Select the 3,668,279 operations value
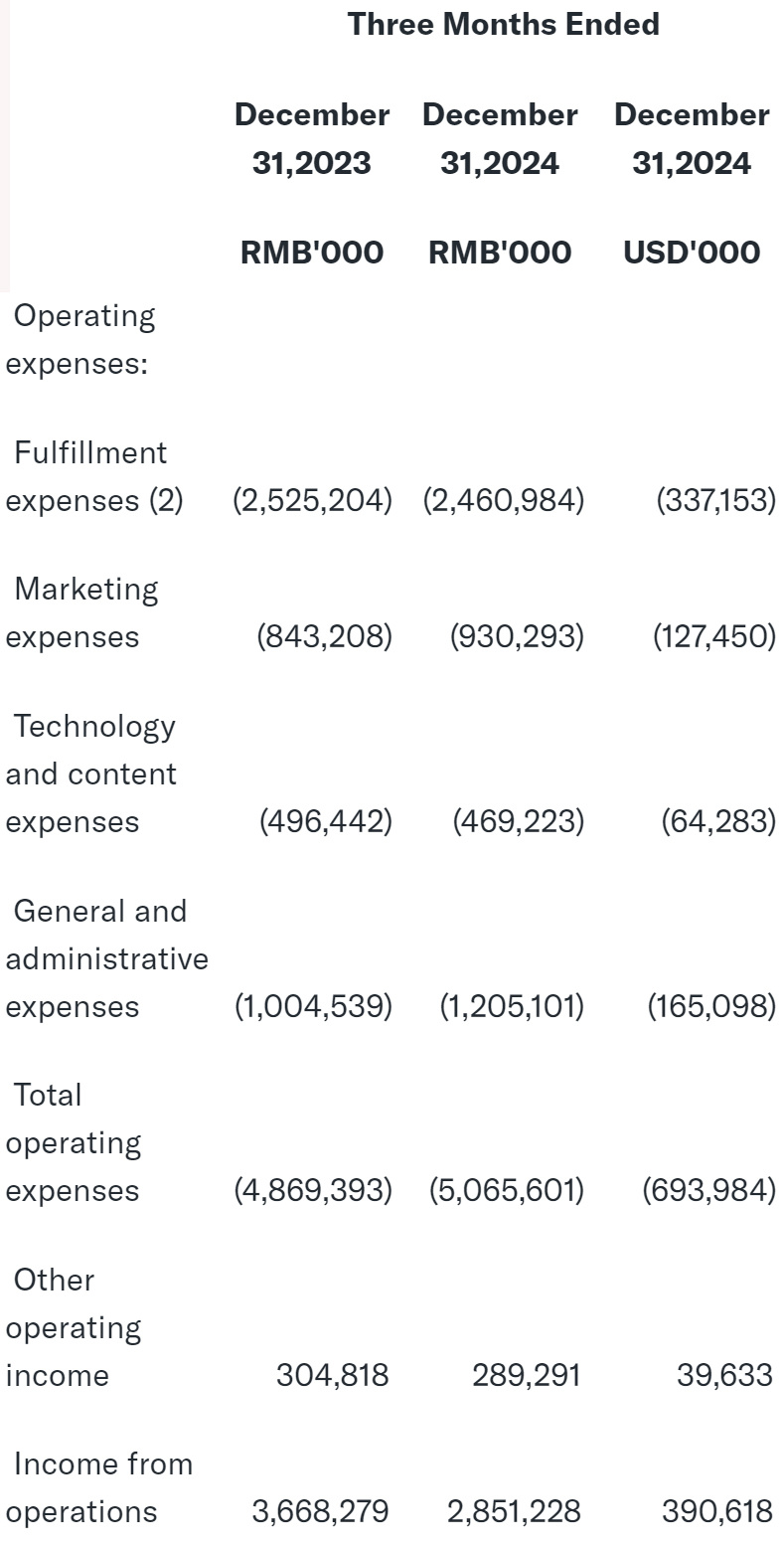The width and height of the screenshot is (784, 1548). [x=319, y=1512]
